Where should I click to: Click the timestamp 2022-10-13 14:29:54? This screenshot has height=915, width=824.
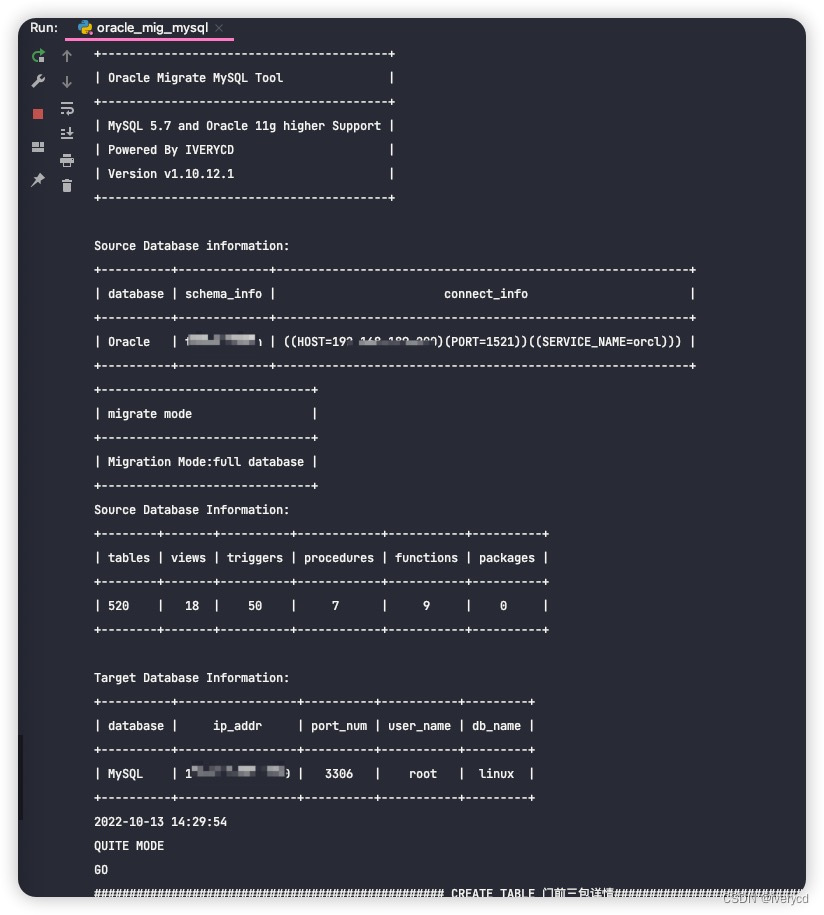tap(160, 822)
